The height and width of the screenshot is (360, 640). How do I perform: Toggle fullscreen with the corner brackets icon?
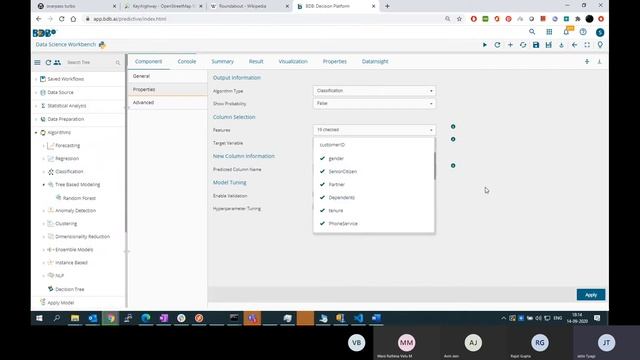587,45
